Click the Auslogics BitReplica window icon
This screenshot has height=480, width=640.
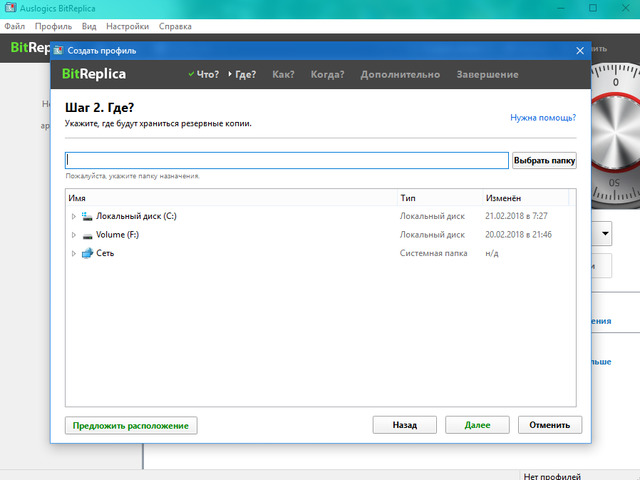9,7
